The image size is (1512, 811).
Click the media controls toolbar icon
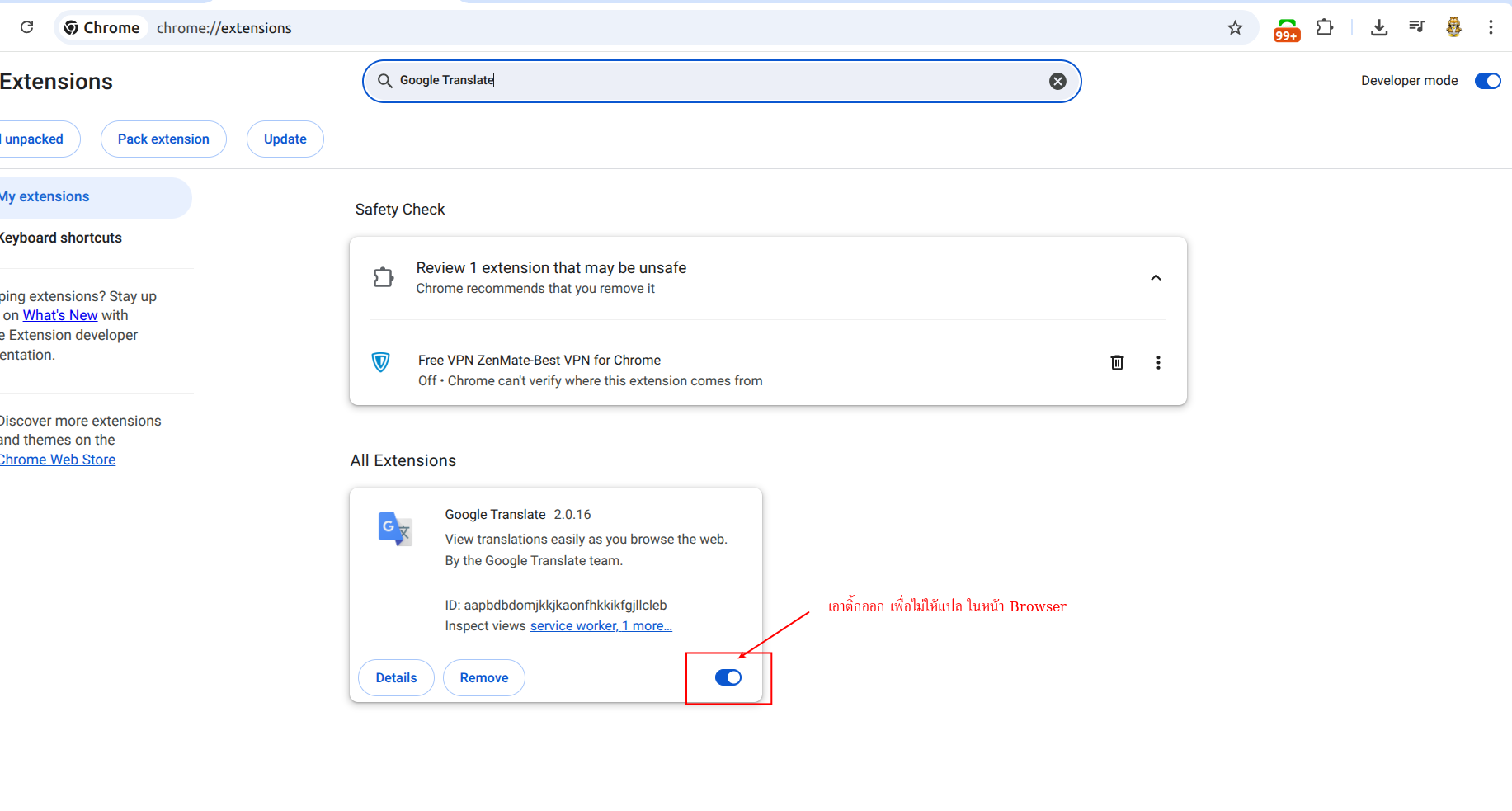[1416, 27]
